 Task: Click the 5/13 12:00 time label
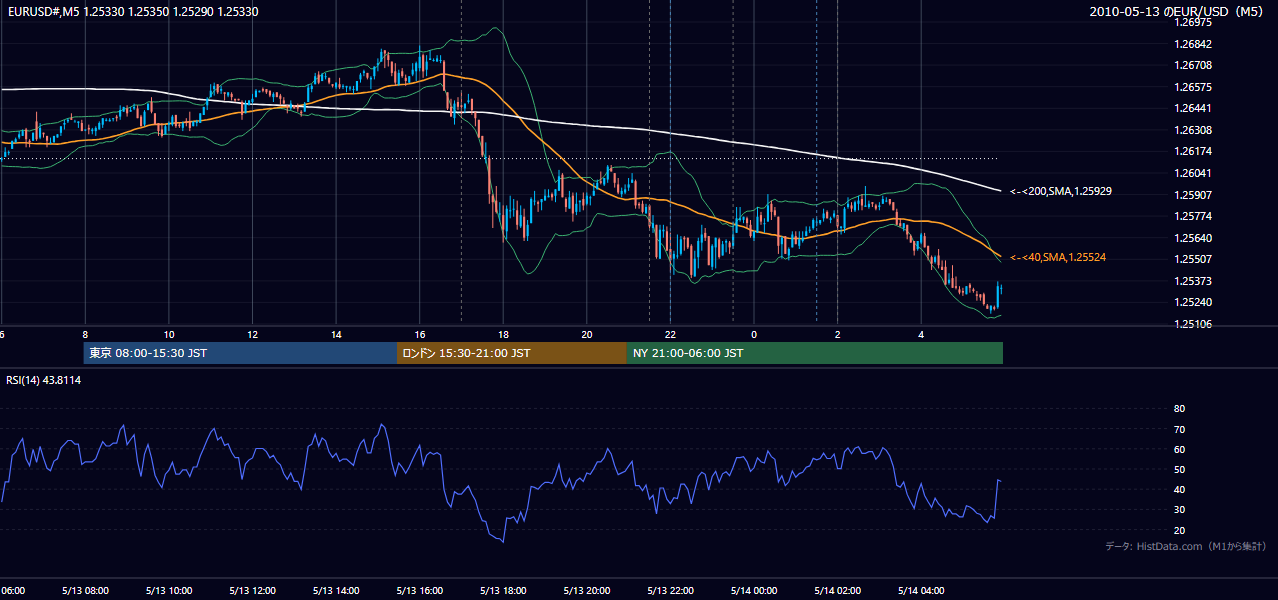252,590
